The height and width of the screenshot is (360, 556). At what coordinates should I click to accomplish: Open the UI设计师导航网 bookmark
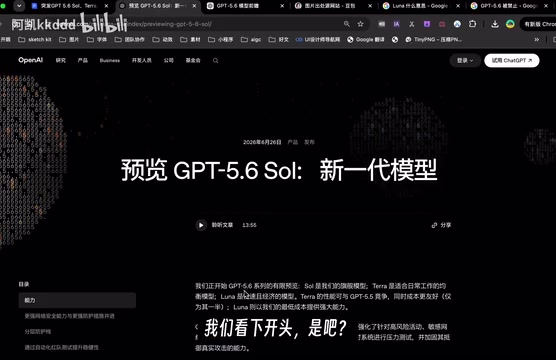[318, 39]
